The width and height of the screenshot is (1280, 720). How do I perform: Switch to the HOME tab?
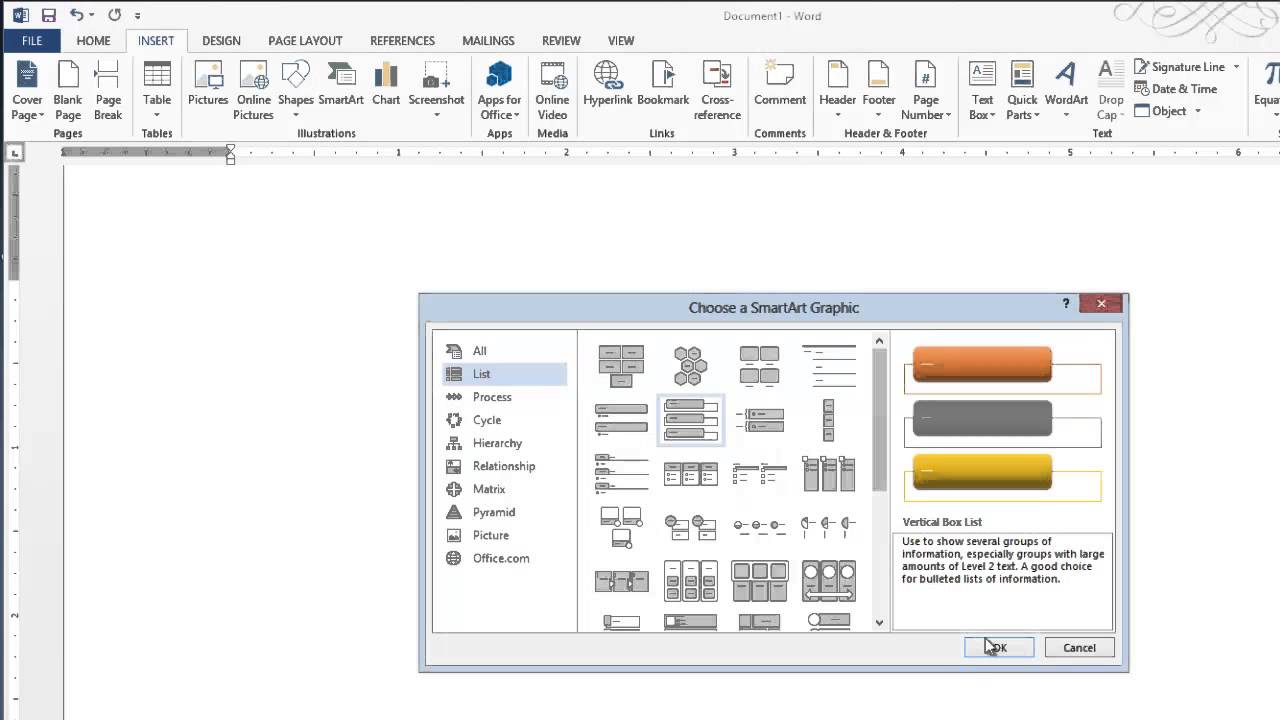(x=93, y=41)
